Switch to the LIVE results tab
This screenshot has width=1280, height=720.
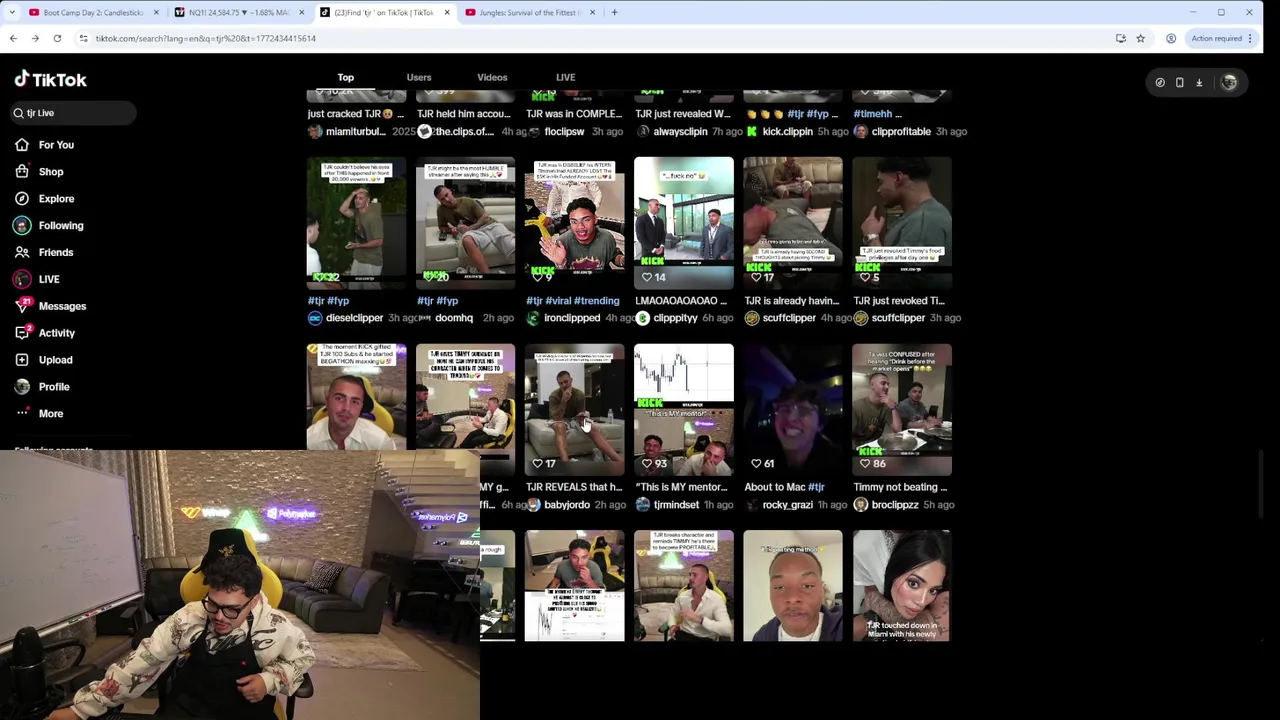click(565, 77)
